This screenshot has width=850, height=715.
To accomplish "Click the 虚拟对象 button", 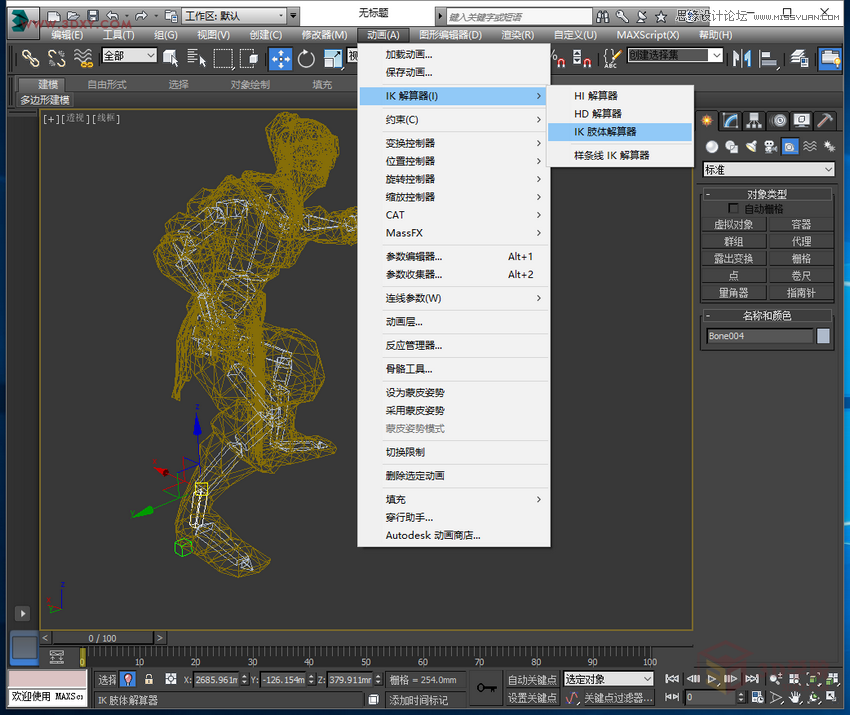I will [733, 224].
